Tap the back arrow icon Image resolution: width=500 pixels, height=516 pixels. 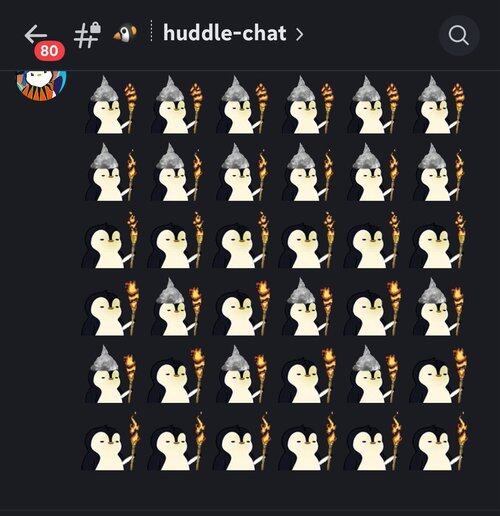(x=36, y=34)
